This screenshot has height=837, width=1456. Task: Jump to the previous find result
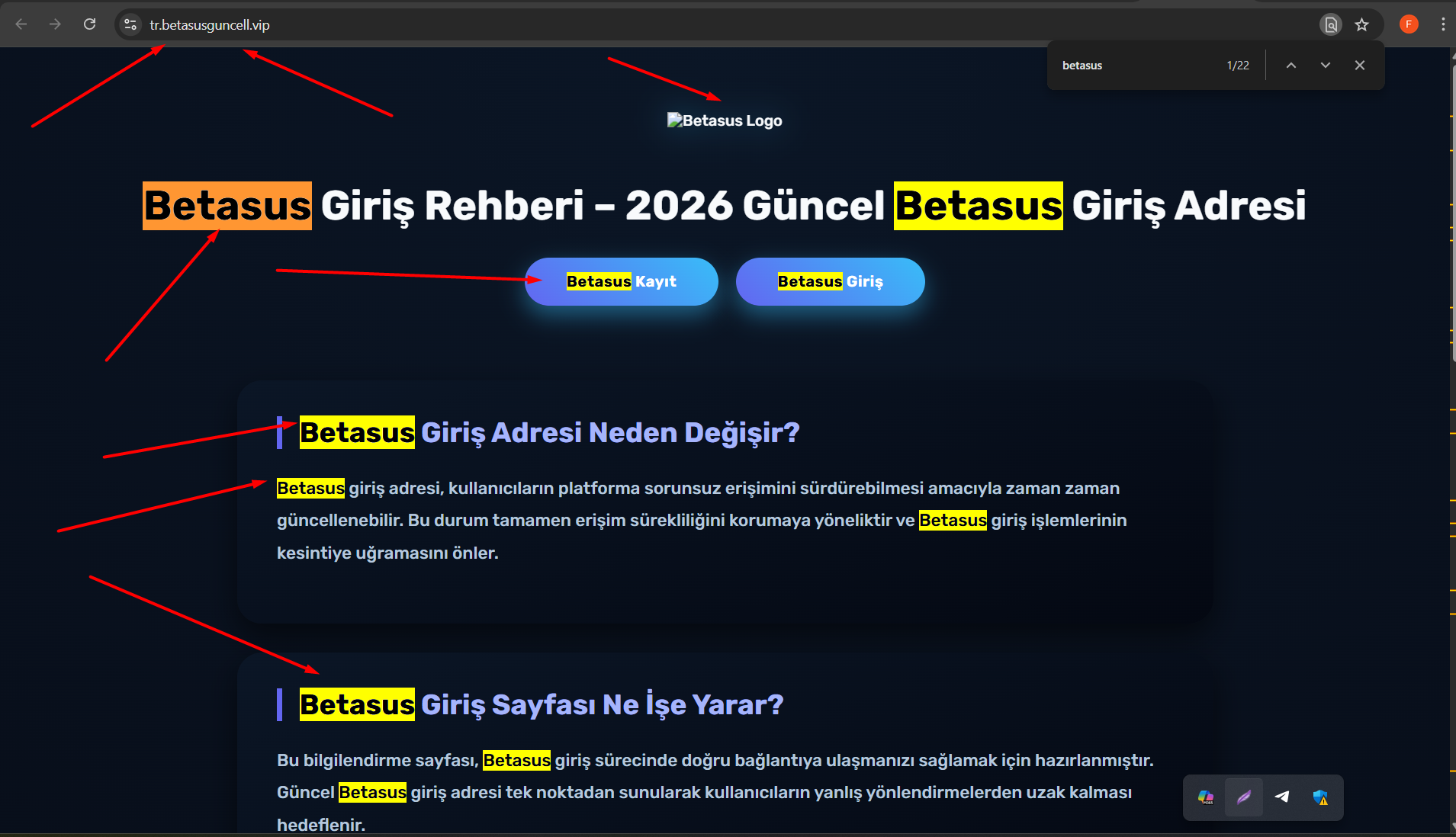tap(1291, 66)
